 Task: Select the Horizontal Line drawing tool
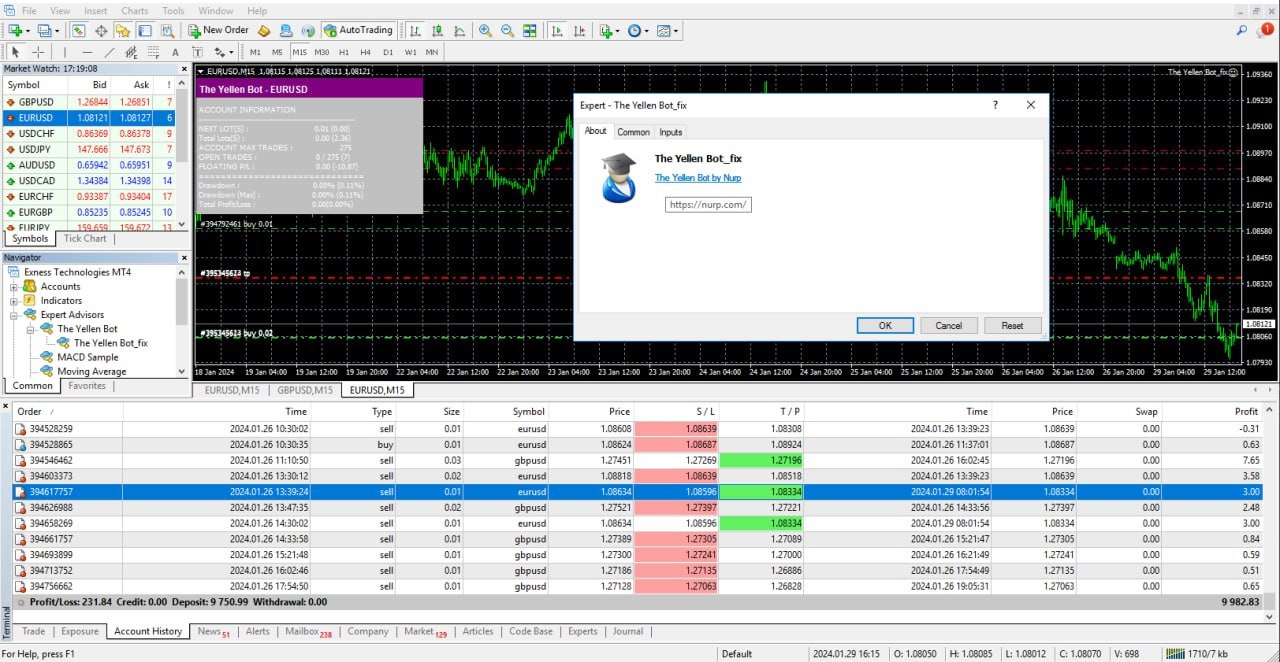(x=87, y=52)
